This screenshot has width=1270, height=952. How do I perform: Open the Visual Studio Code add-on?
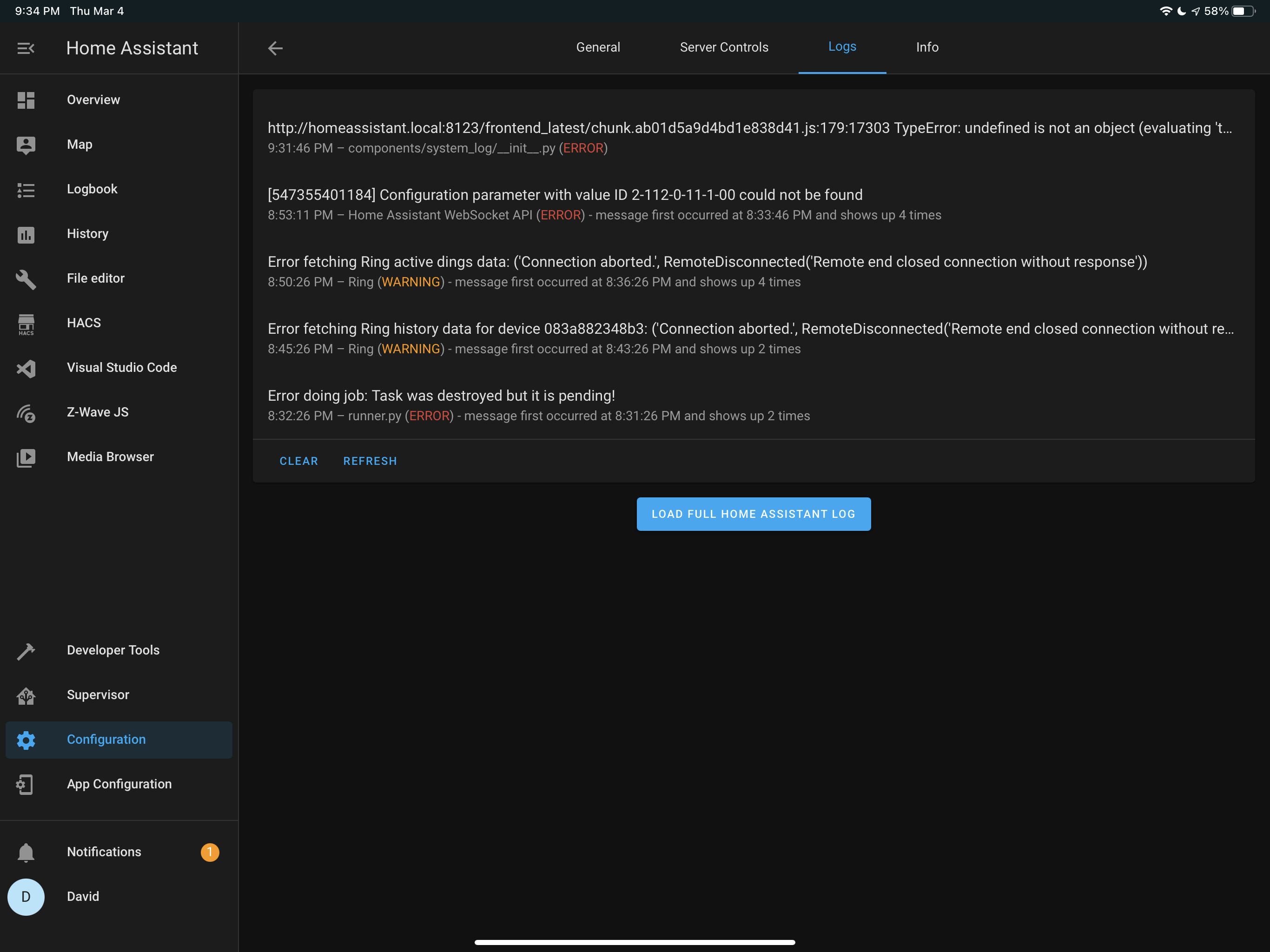coord(122,368)
